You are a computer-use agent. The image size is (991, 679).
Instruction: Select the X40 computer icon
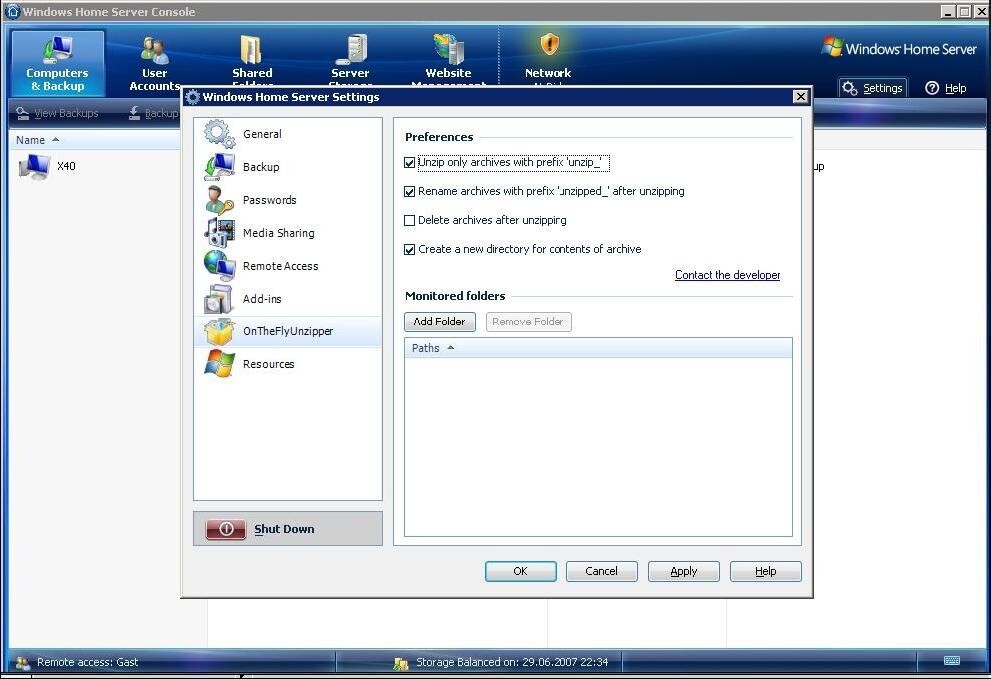[34, 167]
